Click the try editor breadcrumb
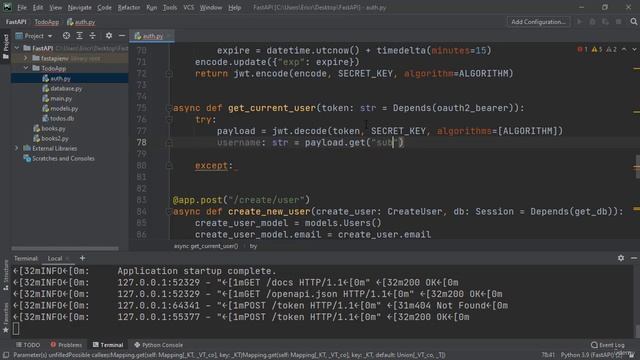 (253, 246)
